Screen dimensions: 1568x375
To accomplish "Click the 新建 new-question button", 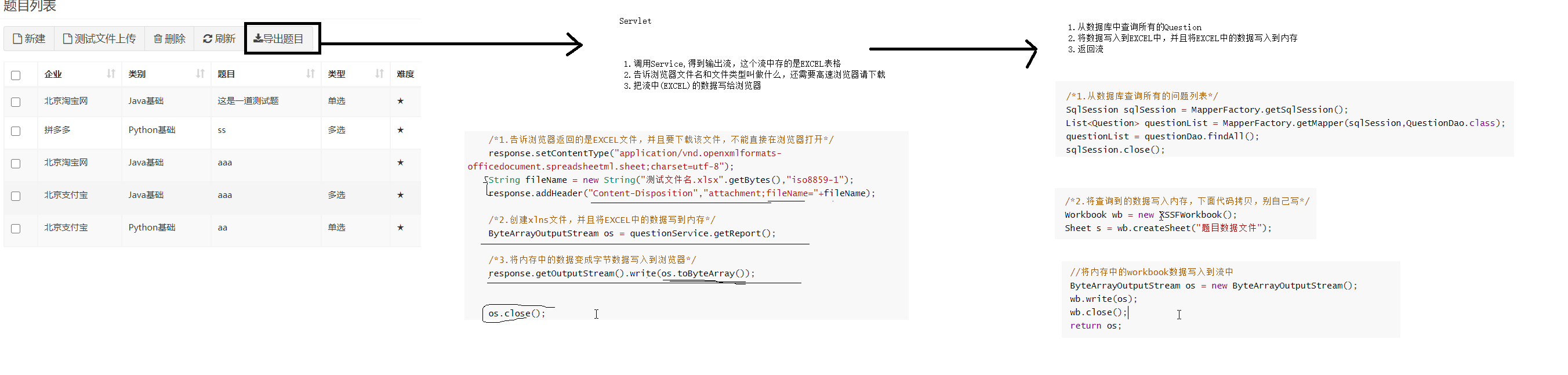I will pyautogui.click(x=29, y=38).
